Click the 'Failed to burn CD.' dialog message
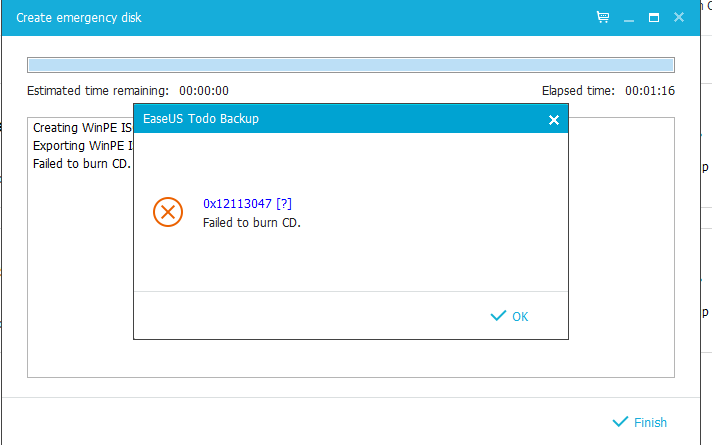This screenshot has width=712, height=445. coord(252,222)
